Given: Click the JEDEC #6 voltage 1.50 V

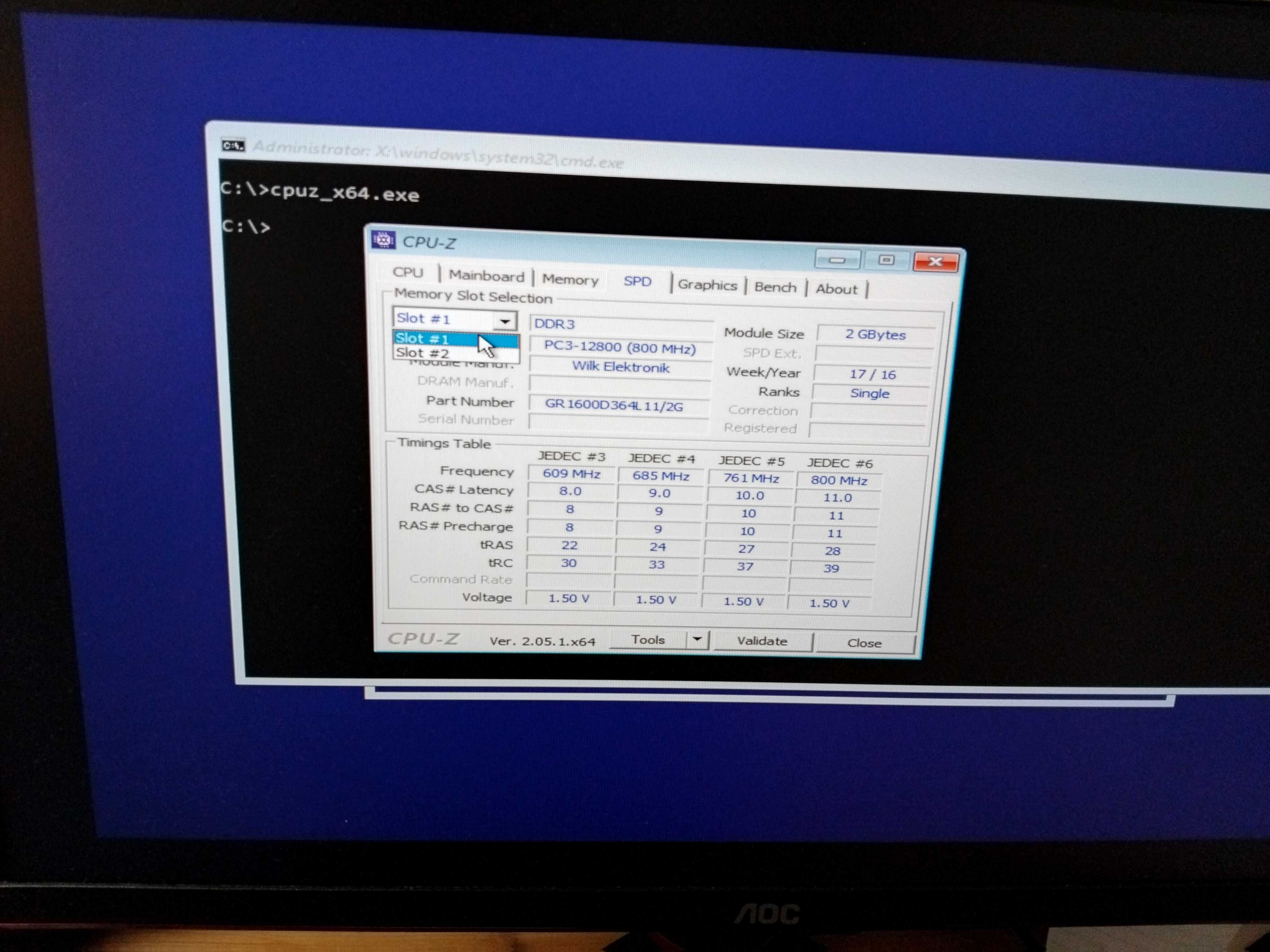Looking at the screenshot, I should point(829,604).
